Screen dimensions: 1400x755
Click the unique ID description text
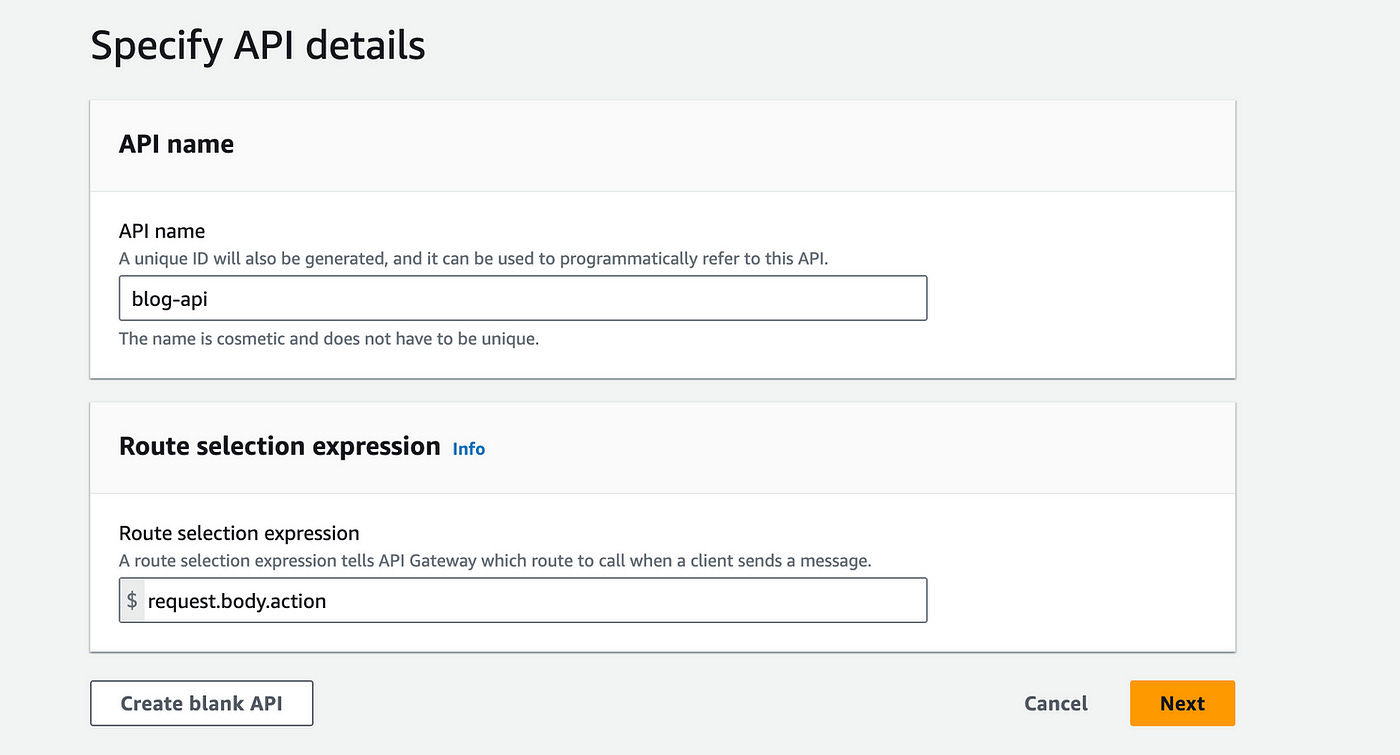[x=473, y=258]
